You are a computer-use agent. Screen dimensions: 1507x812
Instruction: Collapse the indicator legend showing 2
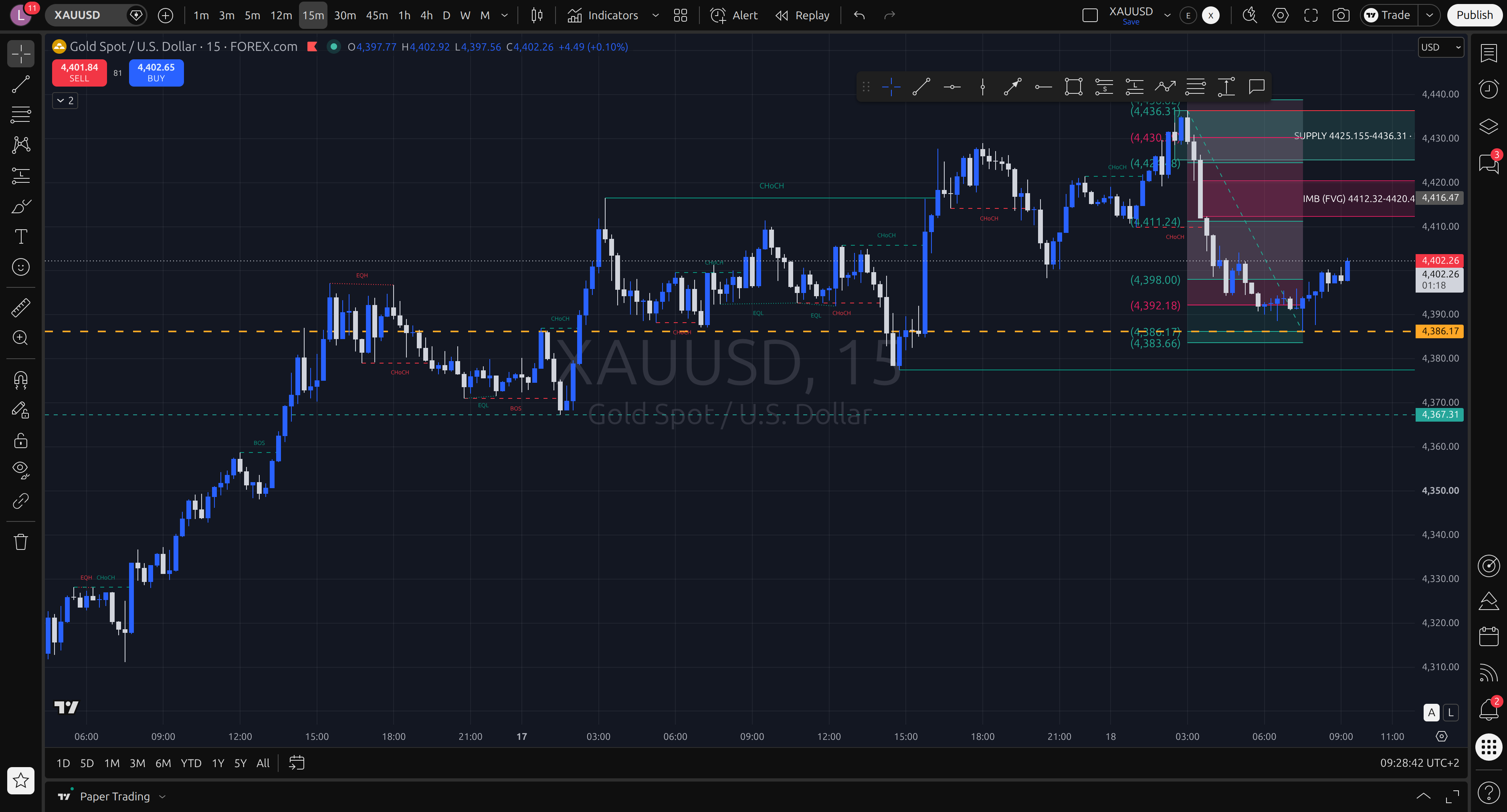tap(65, 101)
